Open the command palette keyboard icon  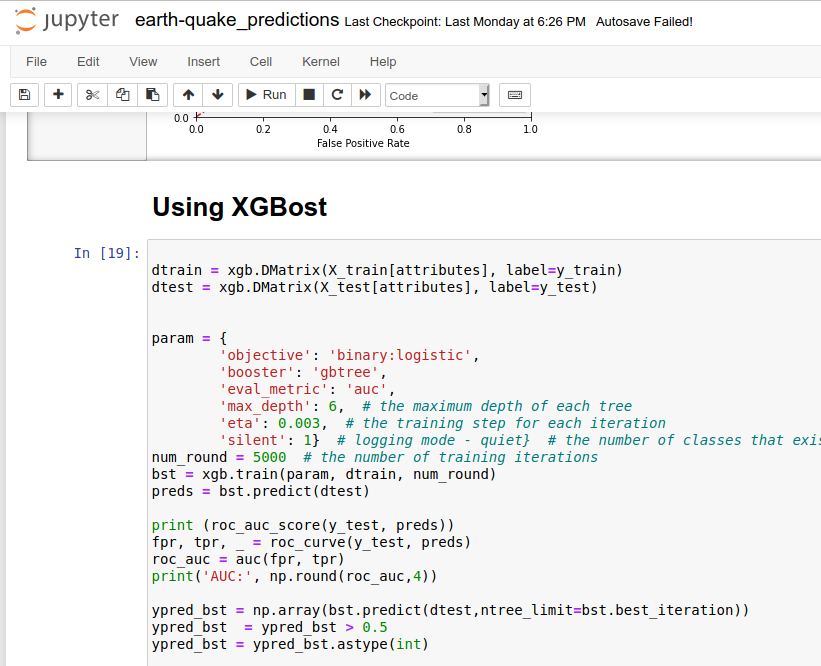click(515, 95)
